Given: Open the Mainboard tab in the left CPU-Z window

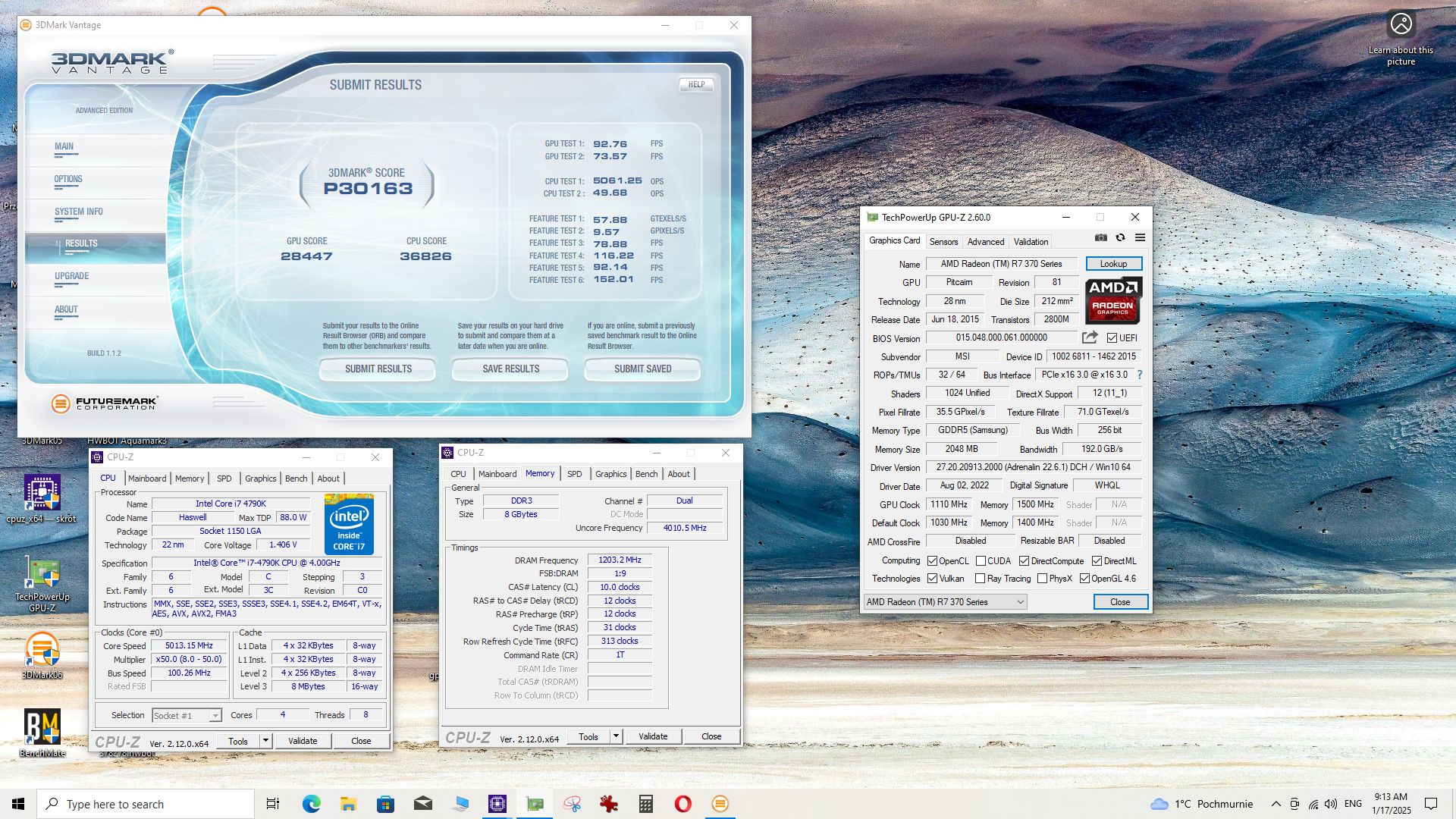Looking at the screenshot, I should tap(147, 479).
